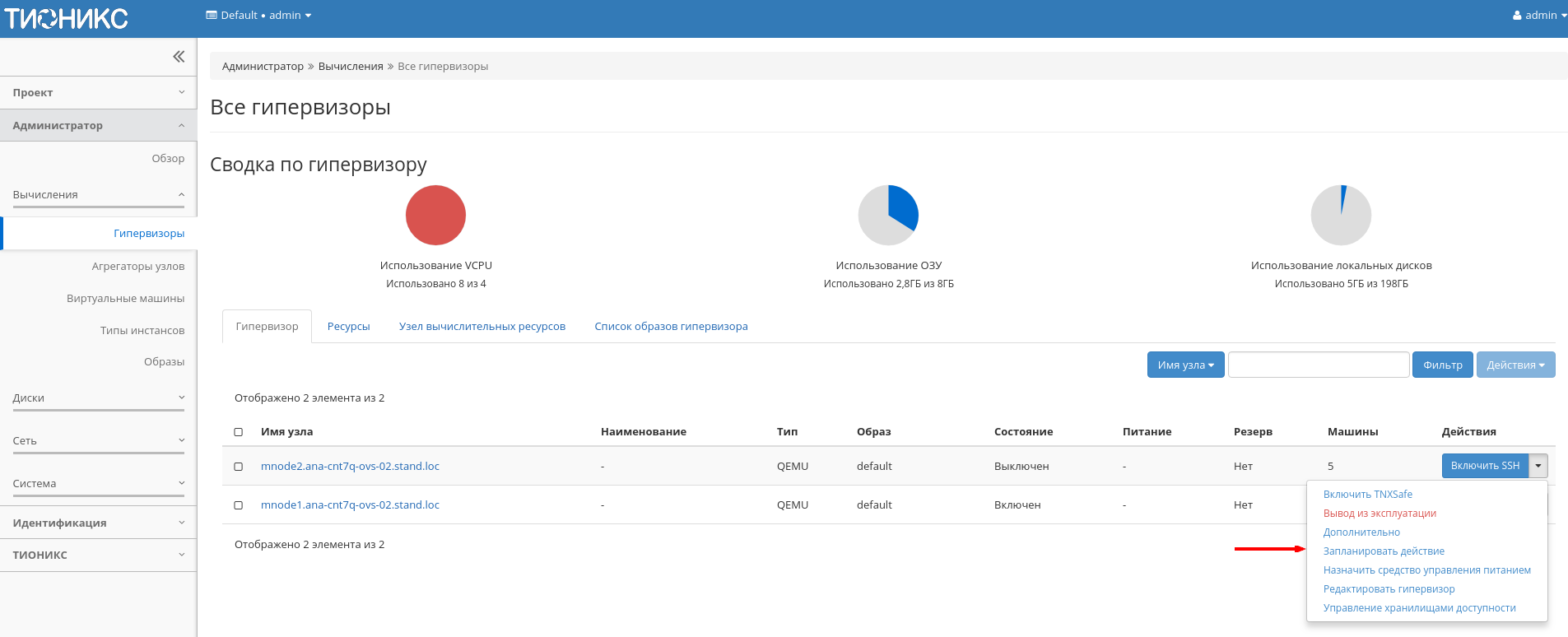1568x637 pixels.
Task: Click the VCPU usage pie chart
Action: coord(435,215)
